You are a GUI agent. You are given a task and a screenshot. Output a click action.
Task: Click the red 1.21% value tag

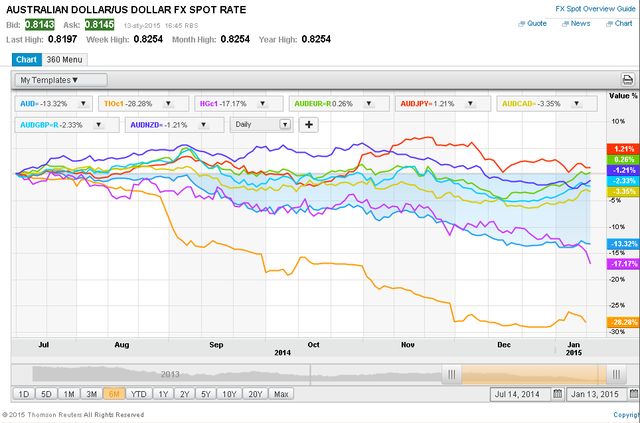click(622, 149)
